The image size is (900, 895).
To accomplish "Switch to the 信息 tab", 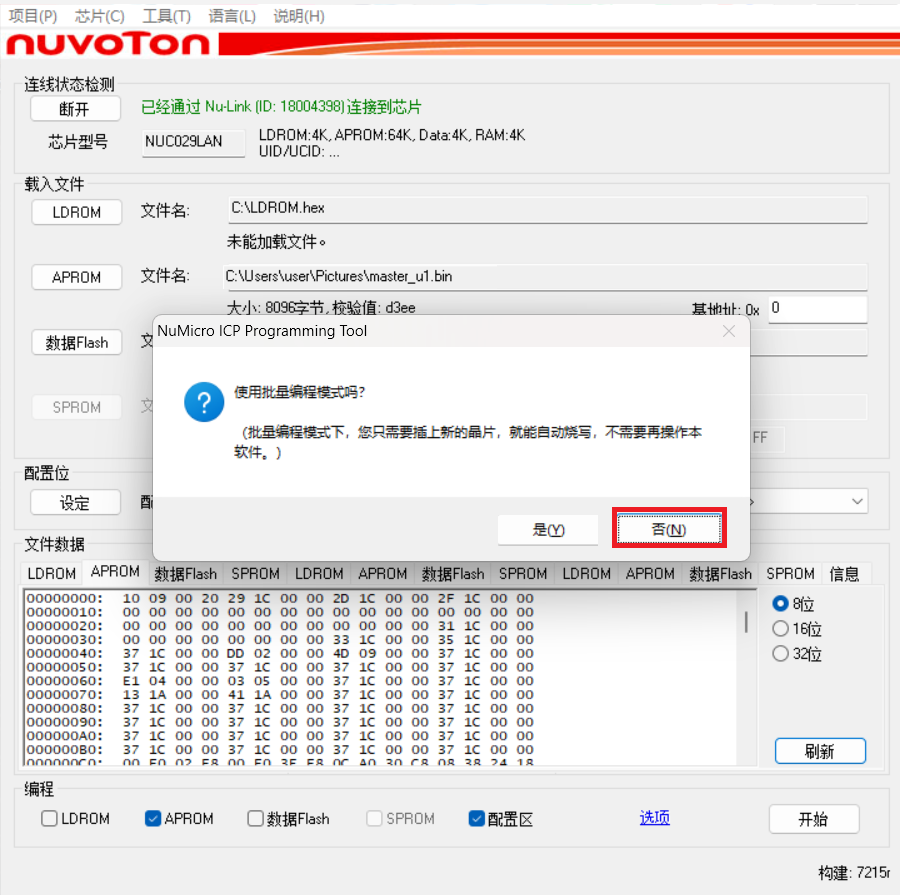I will [x=844, y=574].
